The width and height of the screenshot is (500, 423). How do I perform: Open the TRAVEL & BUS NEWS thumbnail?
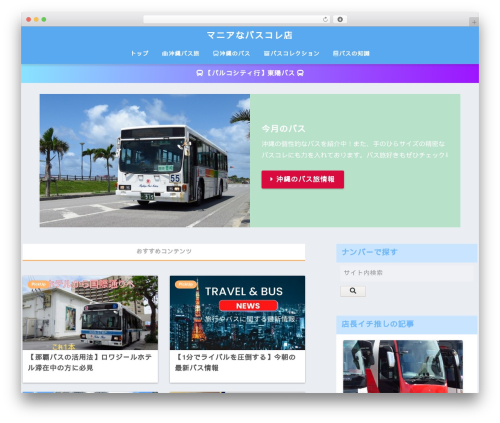[x=237, y=313]
